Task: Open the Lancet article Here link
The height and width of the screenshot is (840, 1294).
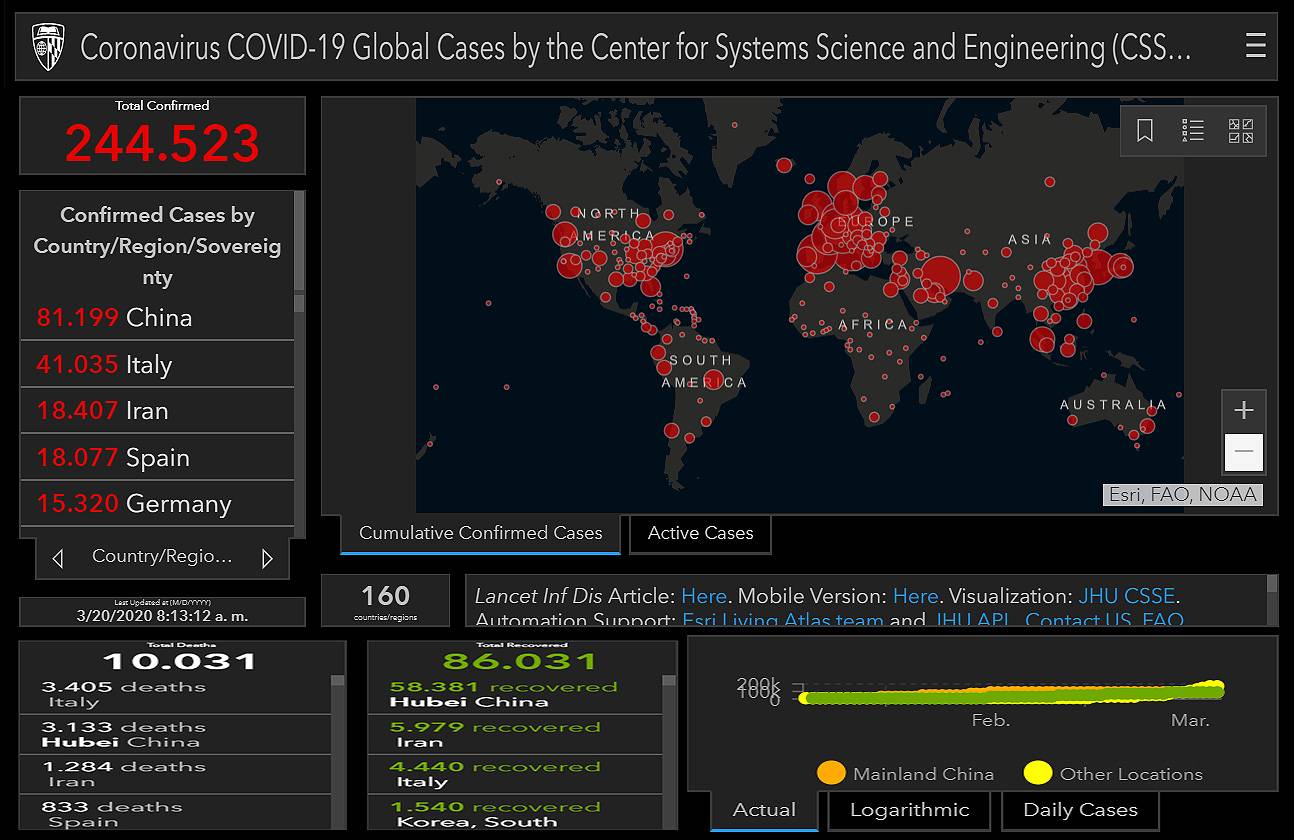Action: click(x=704, y=596)
